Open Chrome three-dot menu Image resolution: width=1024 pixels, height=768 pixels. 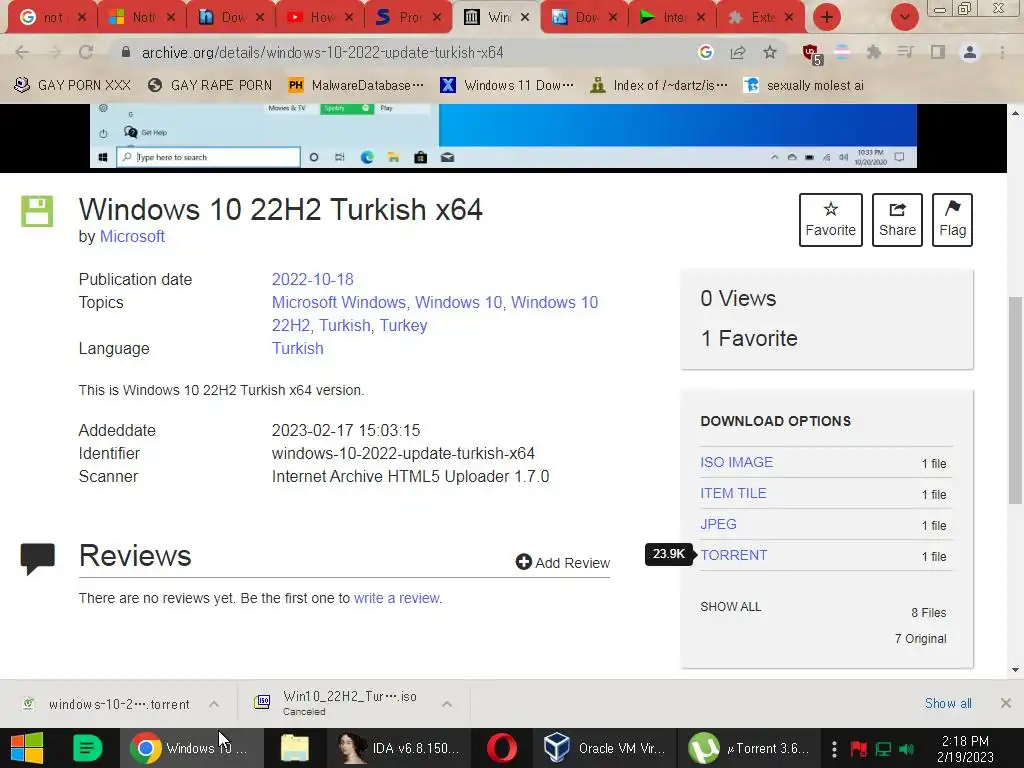pyautogui.click(x=1002, y=52)
